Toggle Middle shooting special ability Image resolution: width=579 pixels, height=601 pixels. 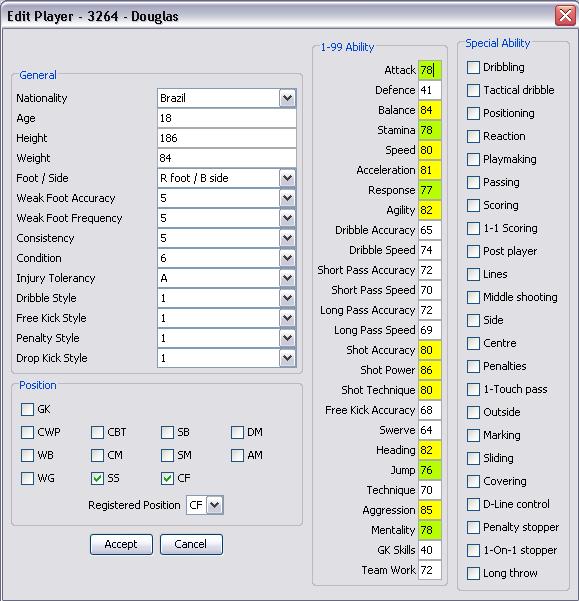(473, 297)
